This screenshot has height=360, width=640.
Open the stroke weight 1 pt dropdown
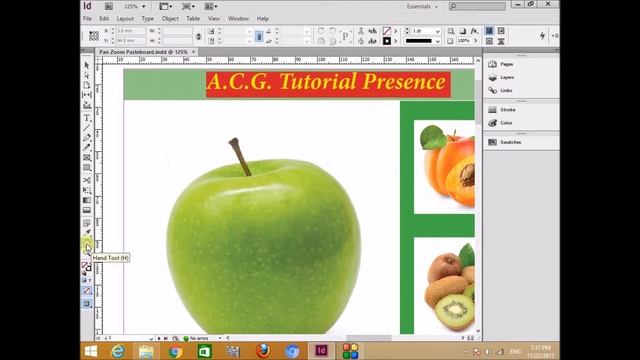click(x=437, y=31)
